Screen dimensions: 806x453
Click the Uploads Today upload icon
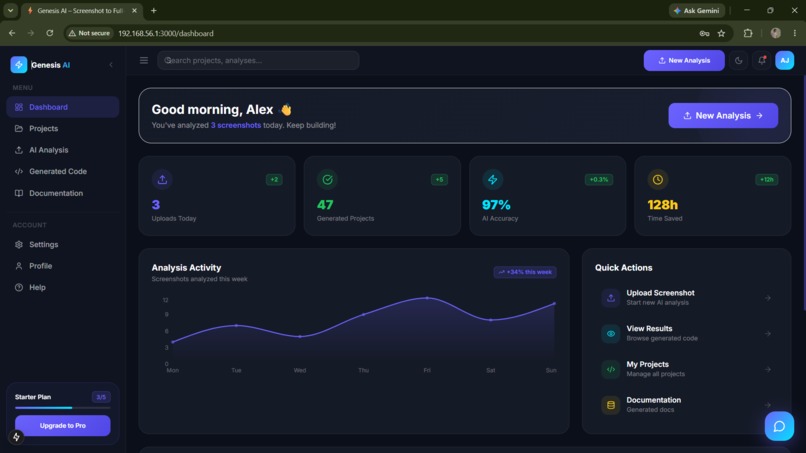click(162, 179)
